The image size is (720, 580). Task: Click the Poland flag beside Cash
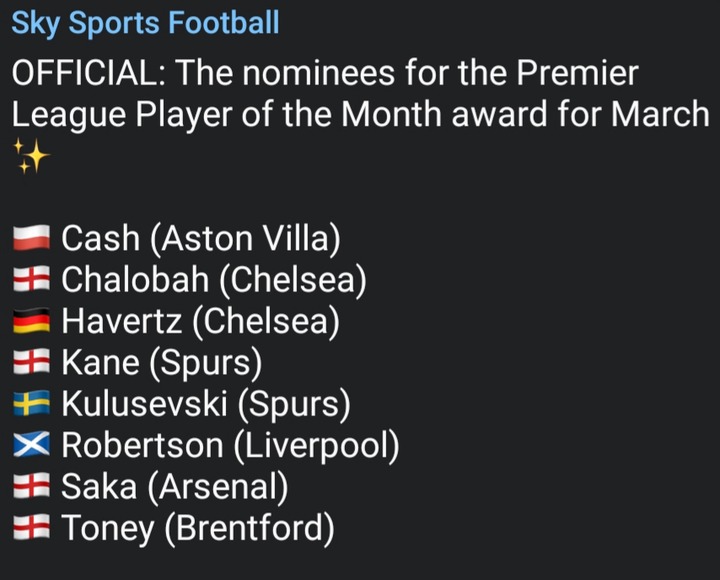(31, 237)
